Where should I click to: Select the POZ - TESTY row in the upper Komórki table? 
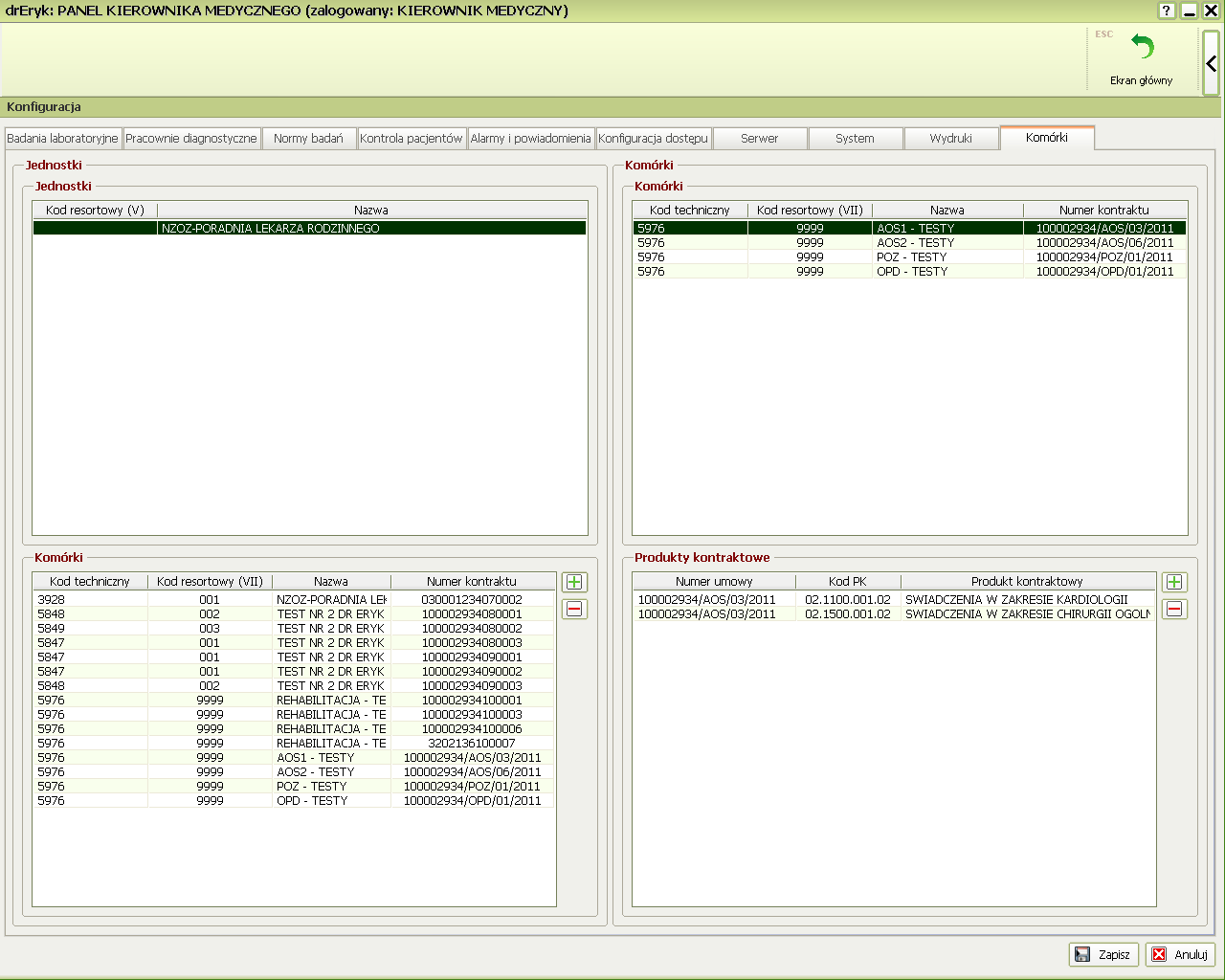909,256
